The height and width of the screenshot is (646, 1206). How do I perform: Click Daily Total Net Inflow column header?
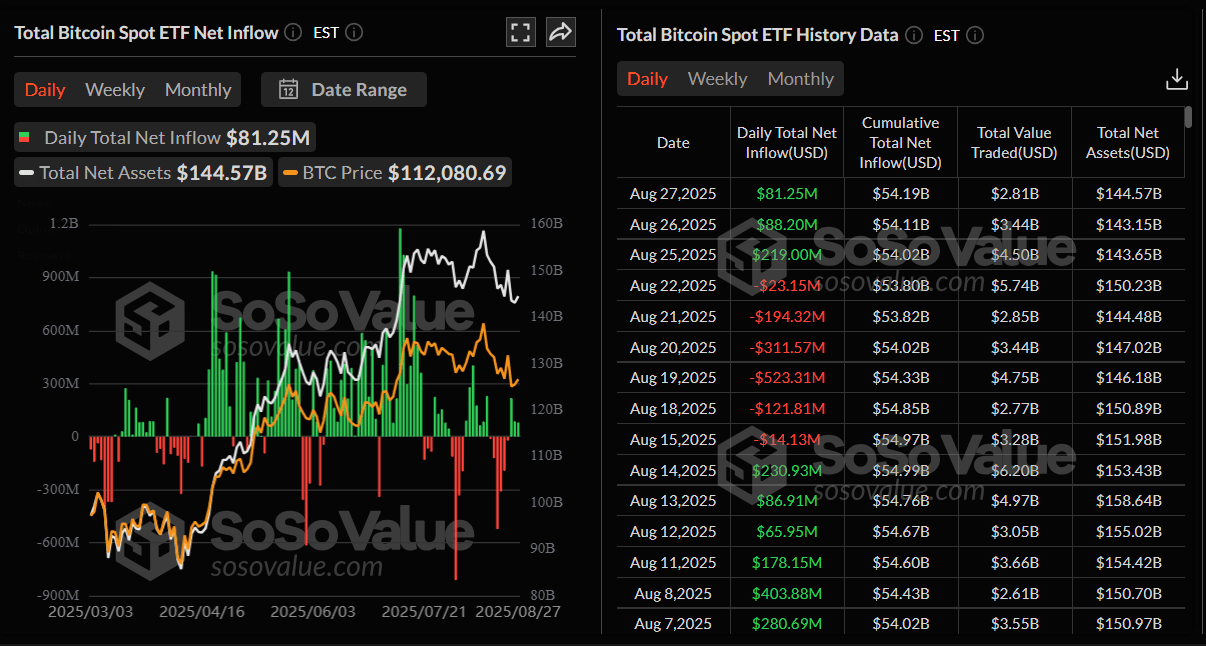(787, 142)
